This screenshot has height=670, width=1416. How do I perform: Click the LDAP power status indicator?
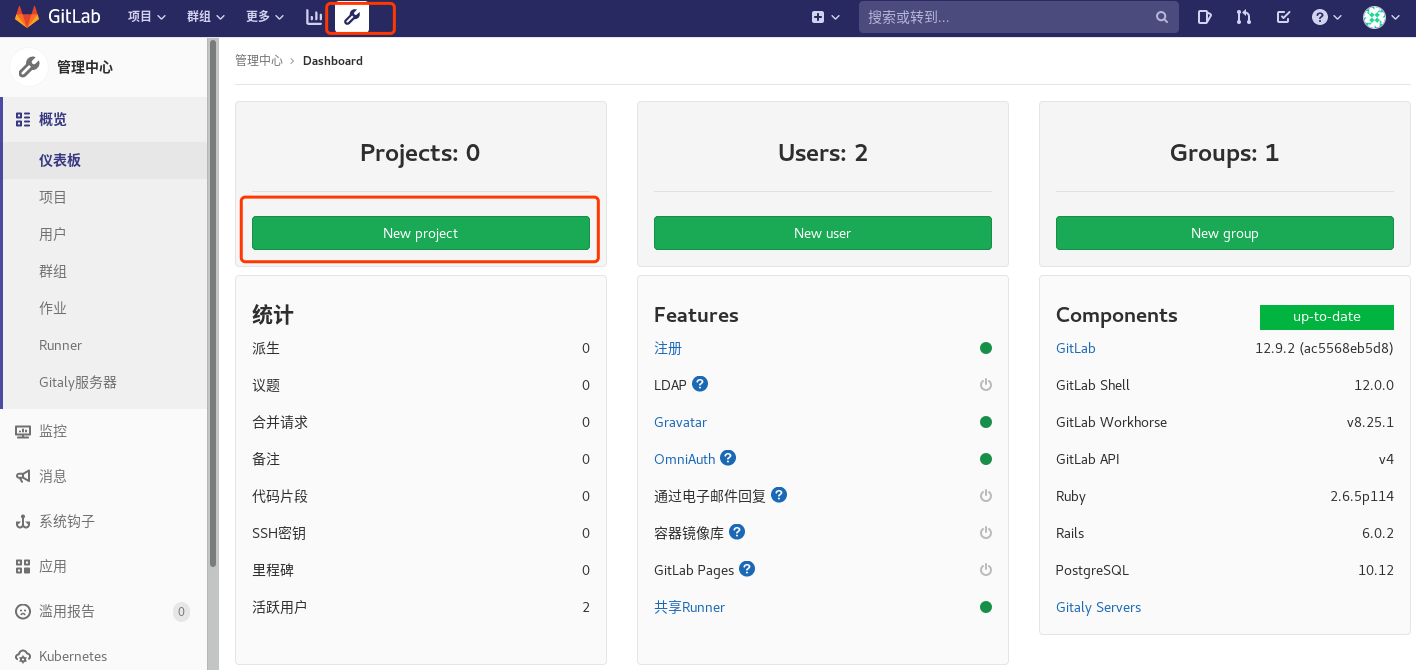click(986, 385)
